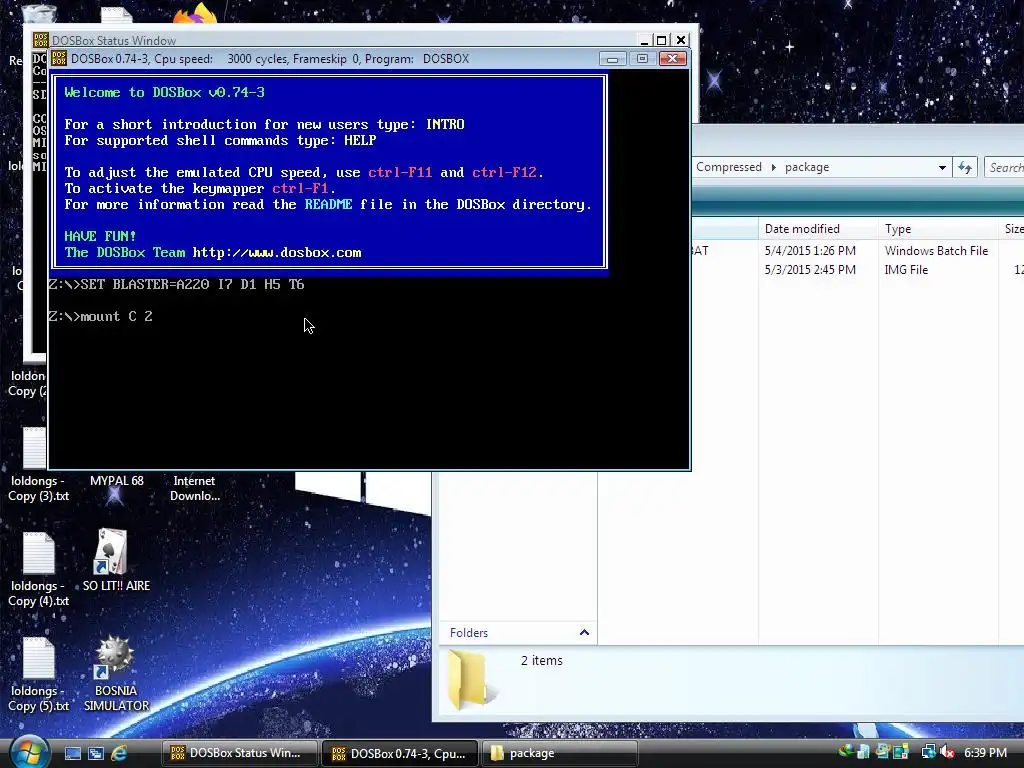Image resolution: width=1024 pixels, height=768 pixels.
Task: Maximize the DOSBox 0.74-3 window
Action: click(643, 59)
